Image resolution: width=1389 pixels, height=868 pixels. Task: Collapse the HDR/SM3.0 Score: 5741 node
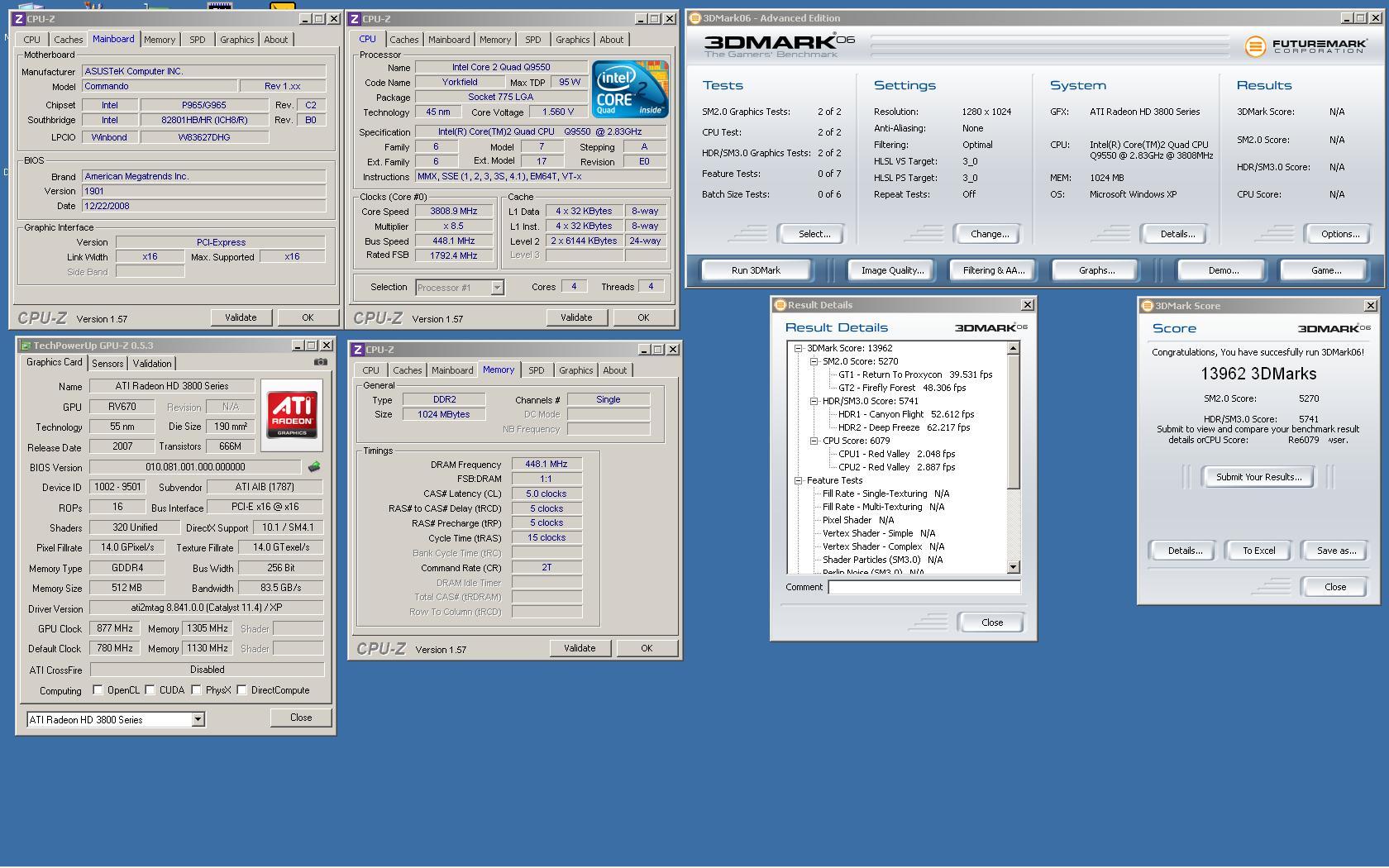[814, 401]
